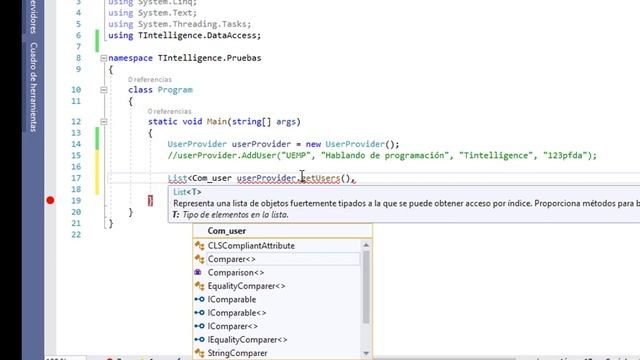
Task: Click 'using System.Threading.Tasks;' on line 5
Action: click(x=180, y=24)
